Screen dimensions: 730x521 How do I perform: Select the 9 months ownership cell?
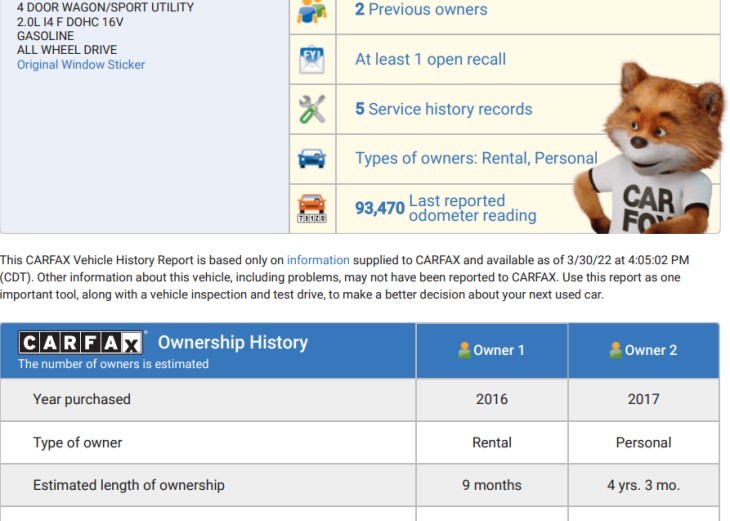click(492, 485)
